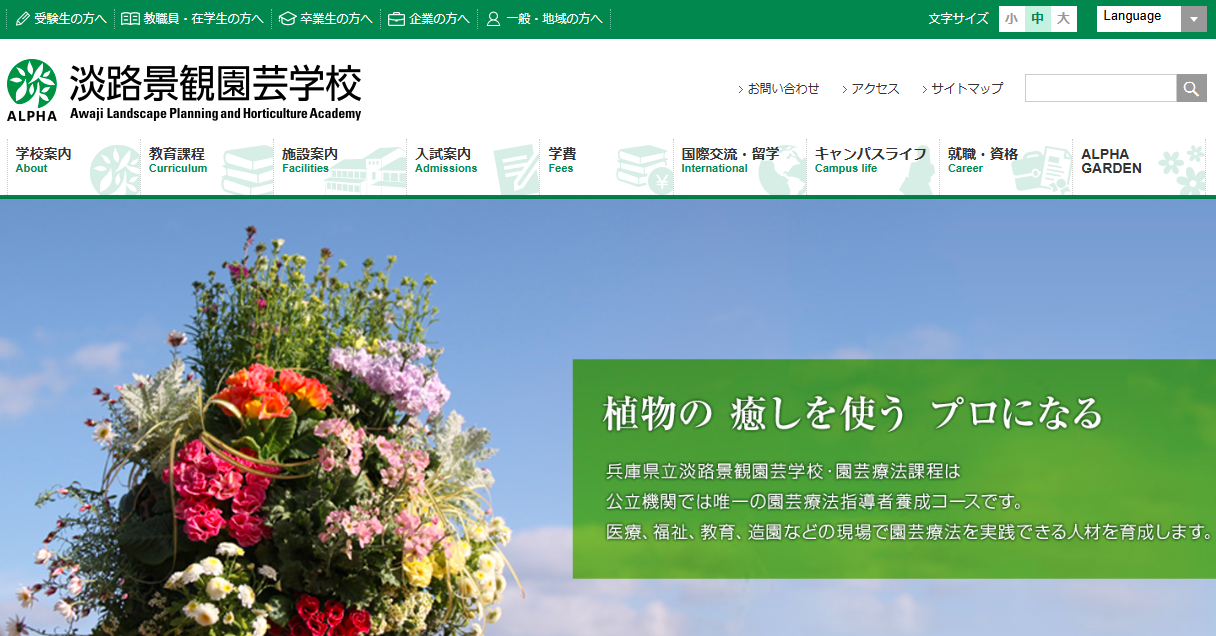Open the Language dropdown
1216x636 pixels.
[x=1152, y=19]
